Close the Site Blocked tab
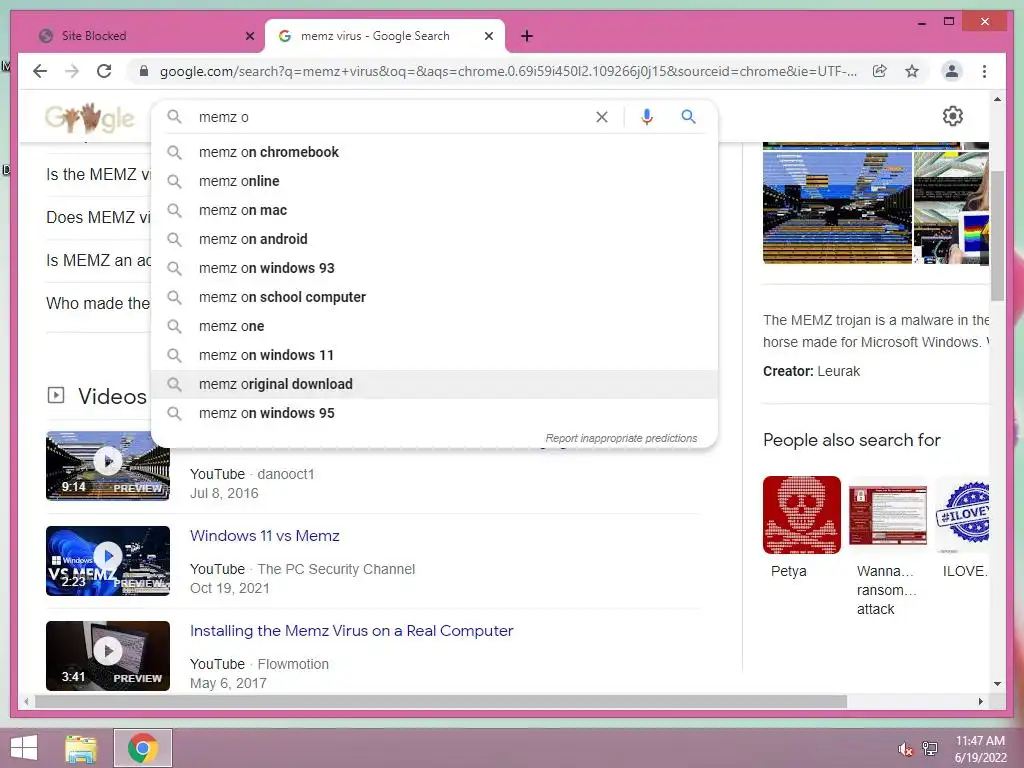The height and width of the screenshot is (768, 1024). (x=249, y=36)
